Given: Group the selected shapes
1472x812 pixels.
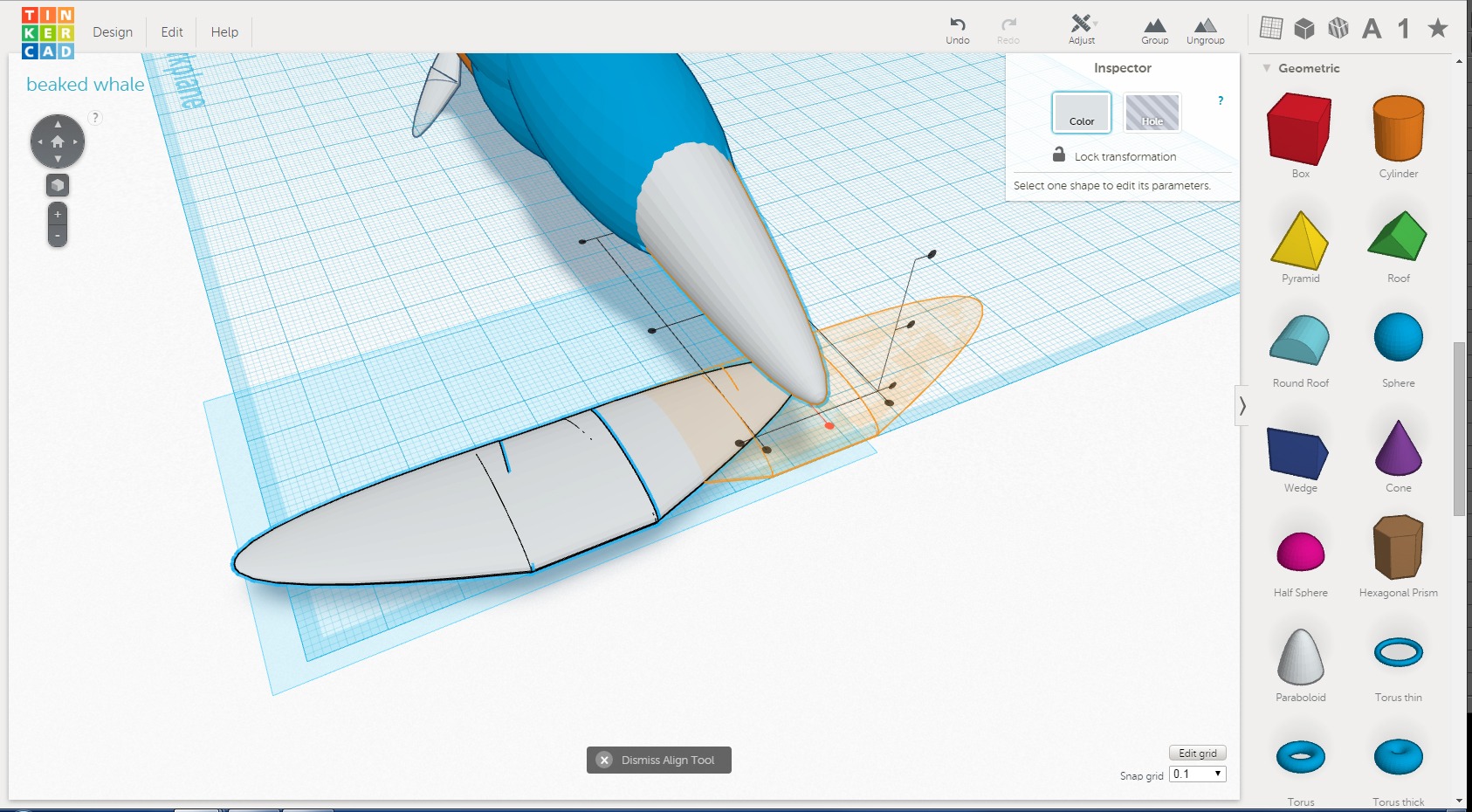Looking at the screenshot, I should (x=1155, y=31).
